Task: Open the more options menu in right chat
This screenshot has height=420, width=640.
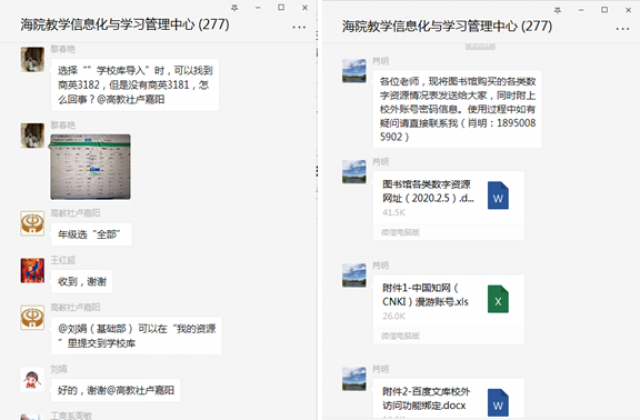Action: click(619, 27)
